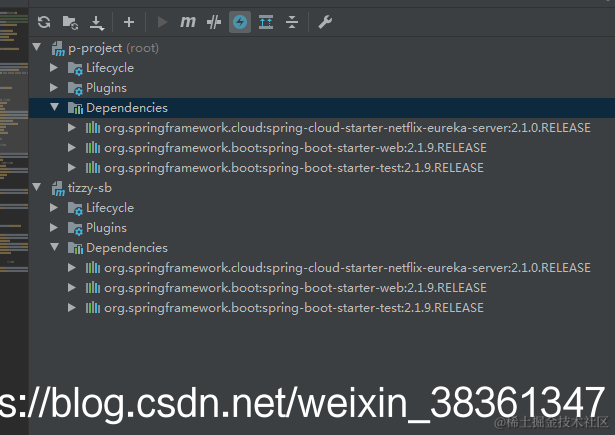The width and height of the screenshot is (615, 435).
Task: Expand Lifecycle under p-project
Action: coord(54,67)
